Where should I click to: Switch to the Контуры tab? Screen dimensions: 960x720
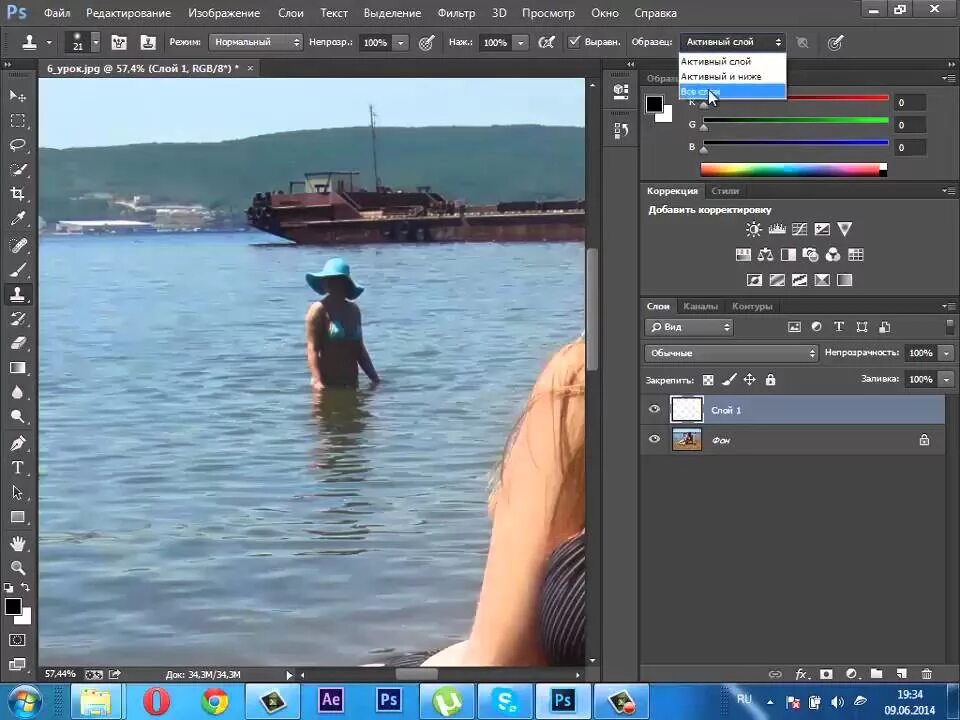click(752, 306)
